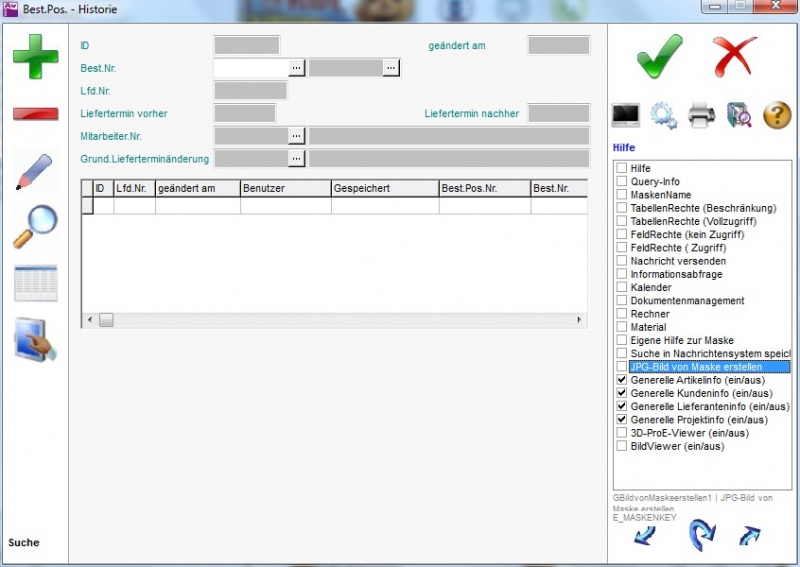Click the red minus delete record icon
Screen dimensions: 800x567
coord(35,113)
